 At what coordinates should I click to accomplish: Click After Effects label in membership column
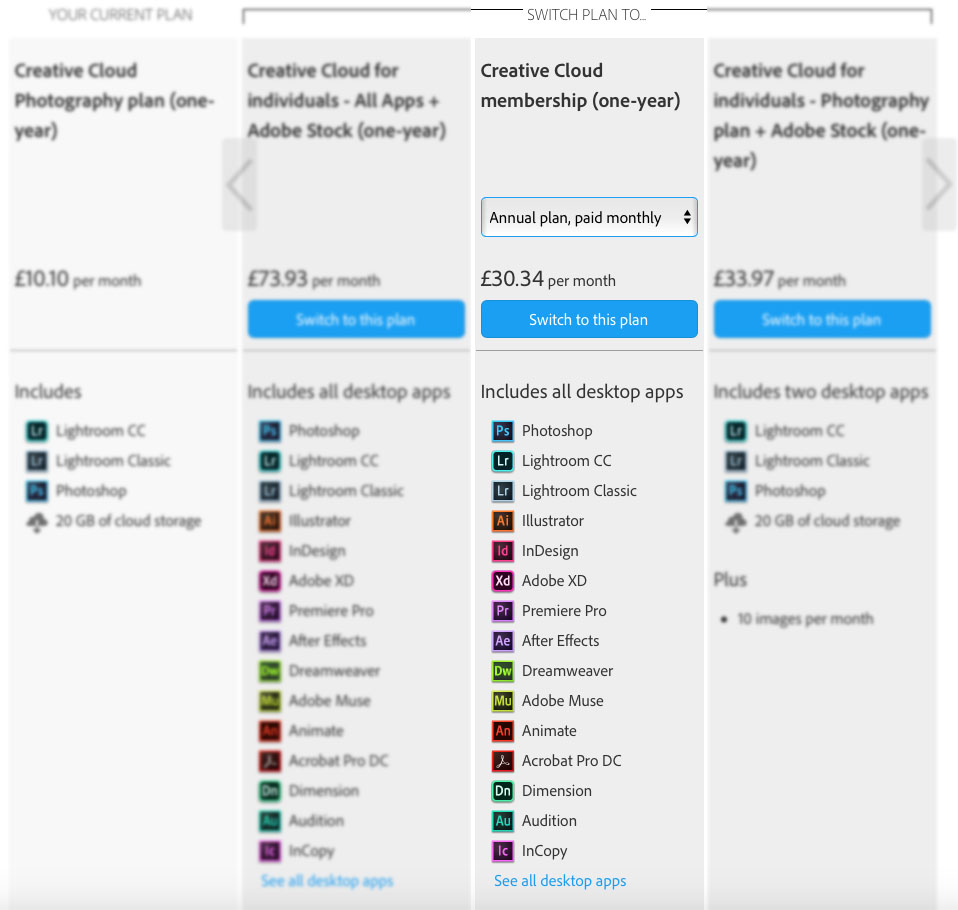click(x=560, y=640)
